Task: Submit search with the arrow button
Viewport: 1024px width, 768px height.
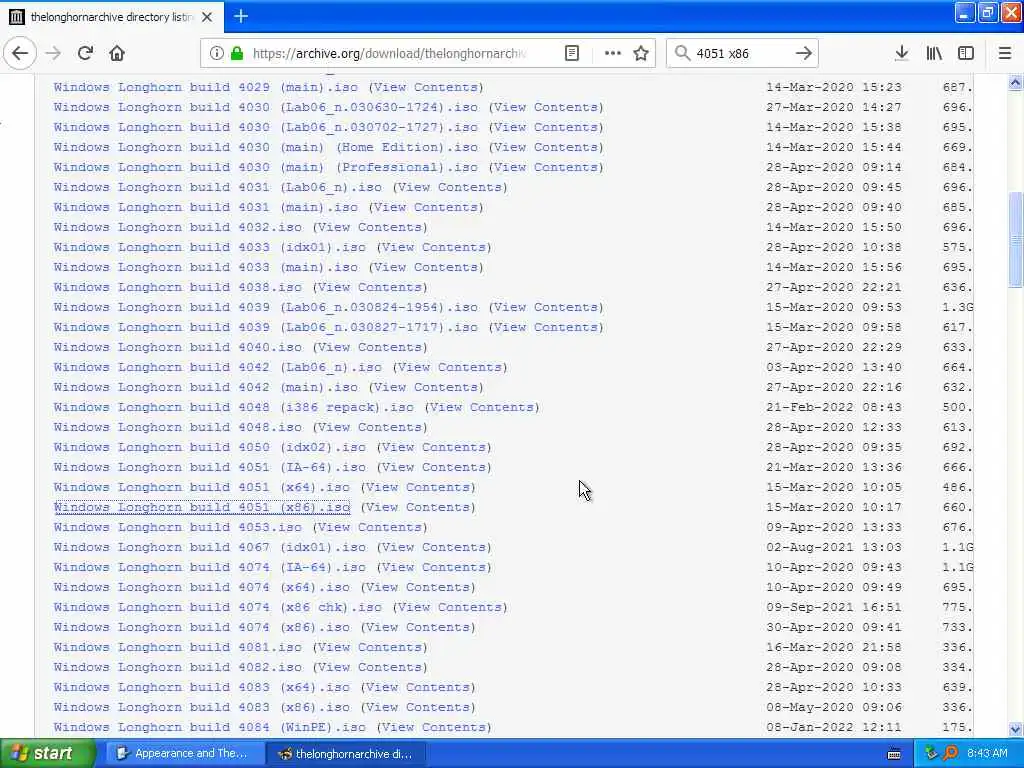Action: pyautogui.click(x=804, y=53)
